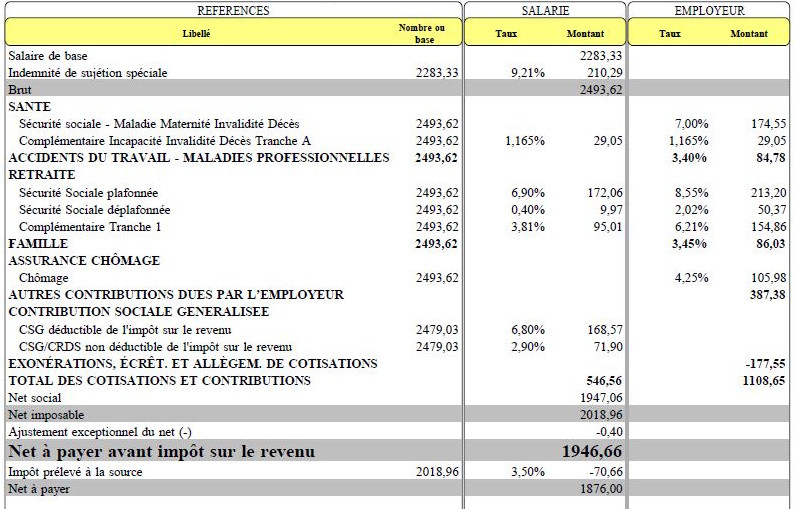Click the 9,21% rate cell

[x=526, y=73]
